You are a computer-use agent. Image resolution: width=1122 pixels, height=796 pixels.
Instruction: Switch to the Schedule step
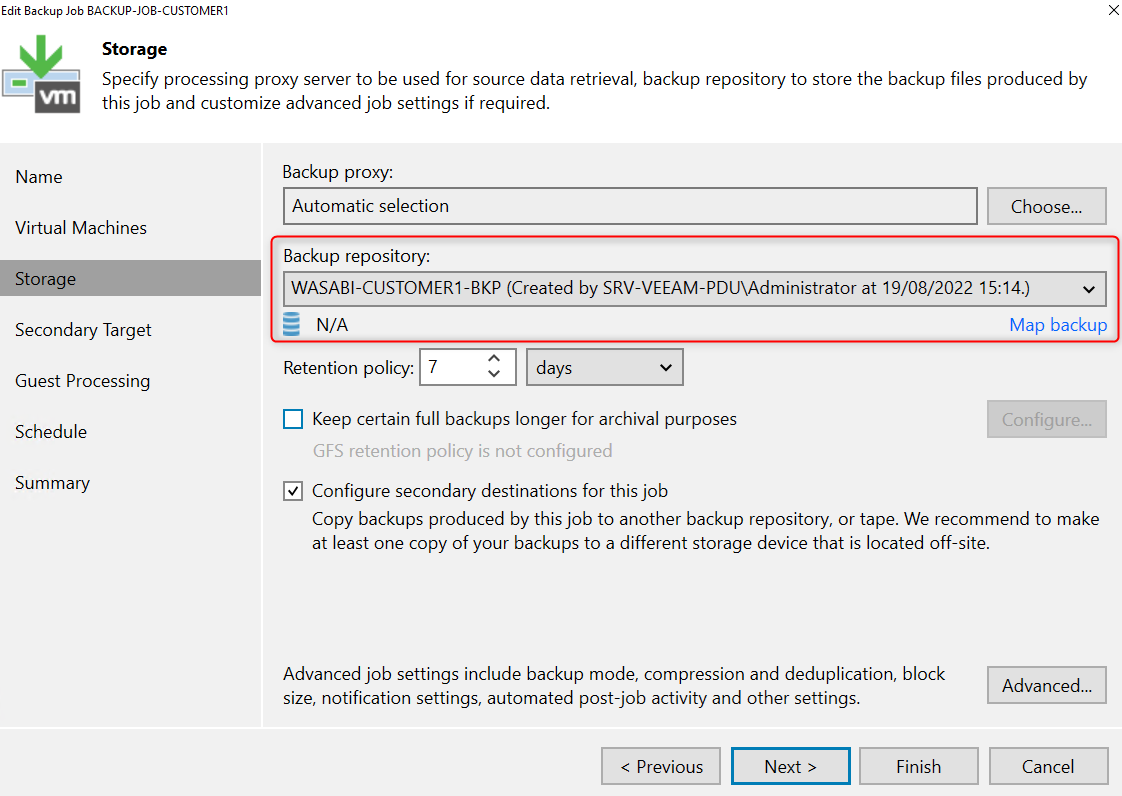pyautogui.click(x=51, y=432)
